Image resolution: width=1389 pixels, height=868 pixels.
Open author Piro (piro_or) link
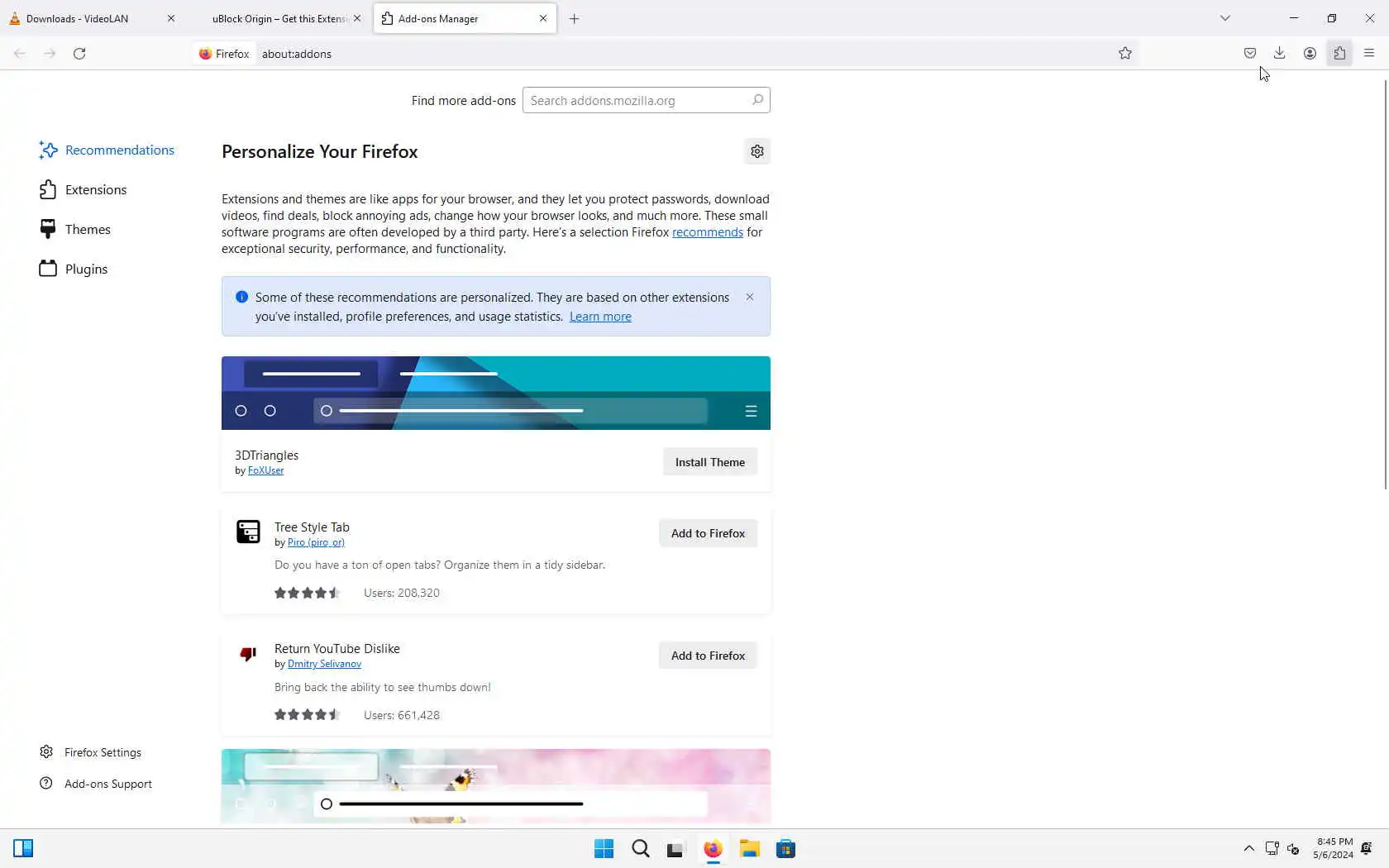click(316, 542)
